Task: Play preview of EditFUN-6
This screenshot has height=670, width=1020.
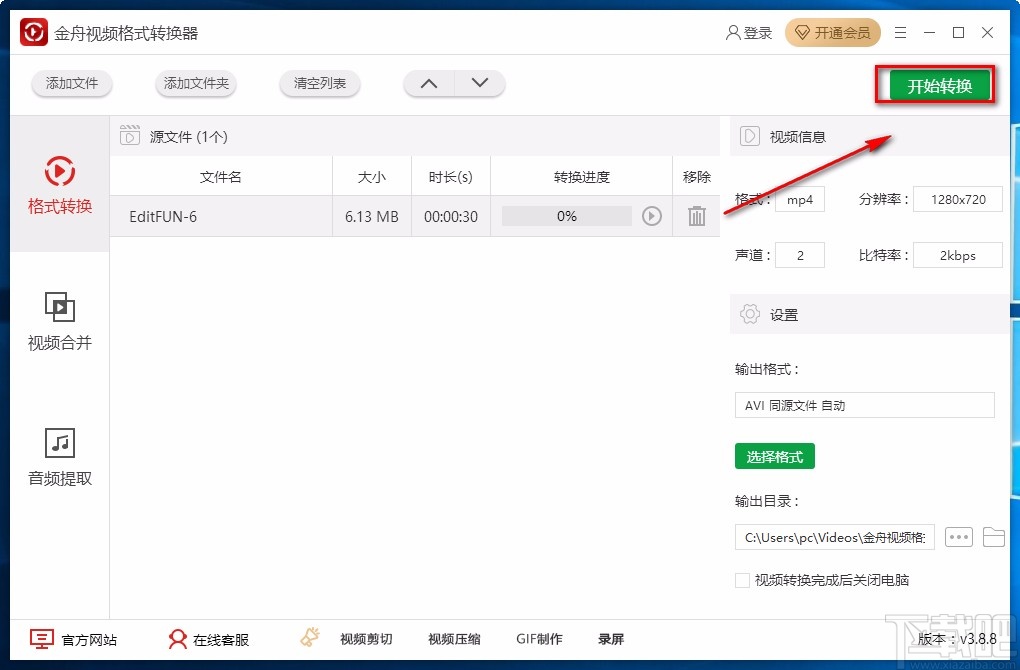Action: 652,216
